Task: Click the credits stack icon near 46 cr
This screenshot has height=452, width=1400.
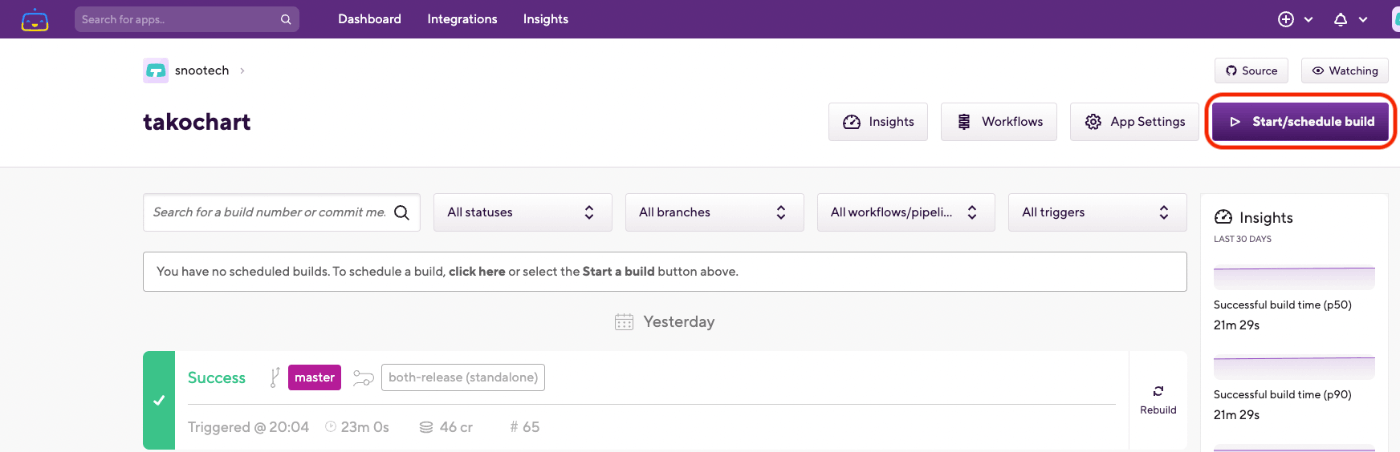Action: coord(426,427)
